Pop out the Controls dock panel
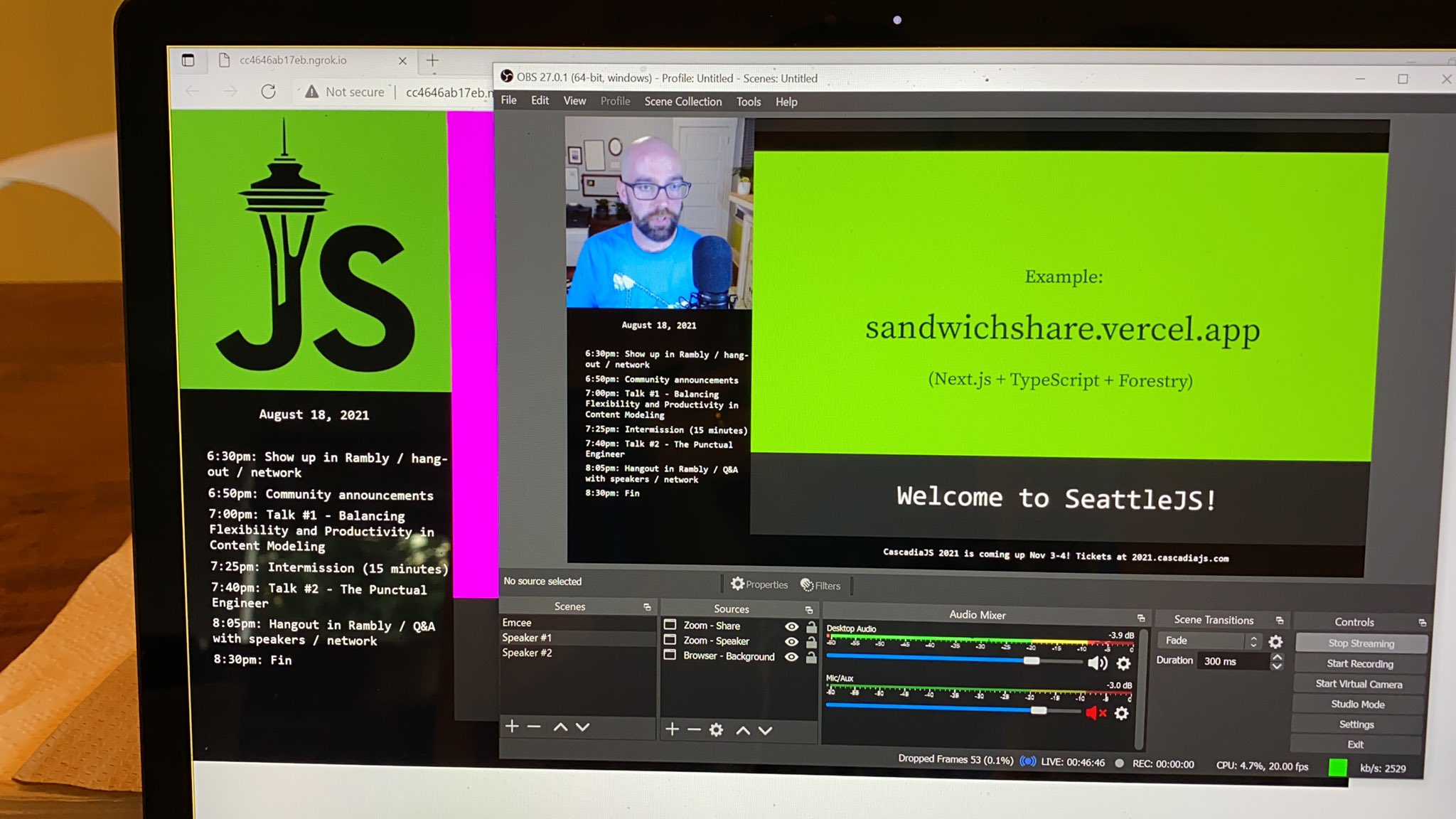The width and height of the screenshot is (1456, 819). (1423, 623)
